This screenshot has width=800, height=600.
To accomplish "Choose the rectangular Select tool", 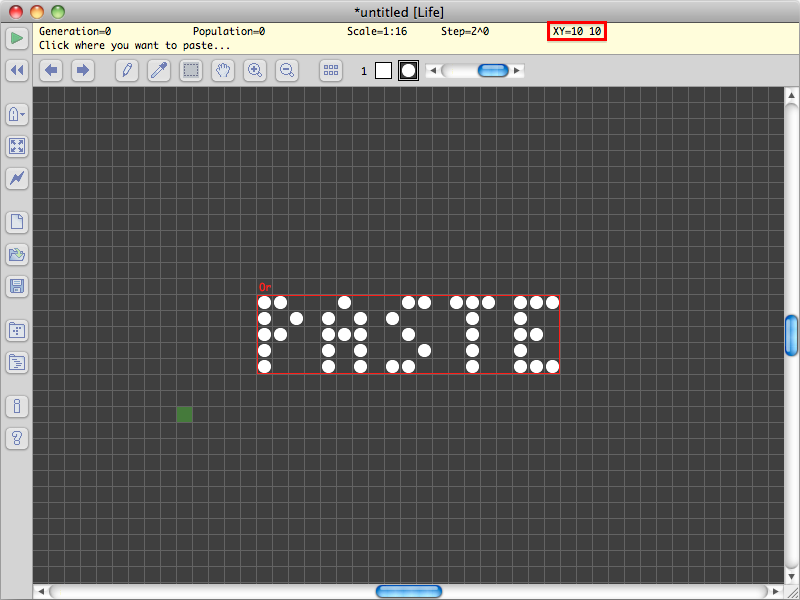I will pos(191,70).
